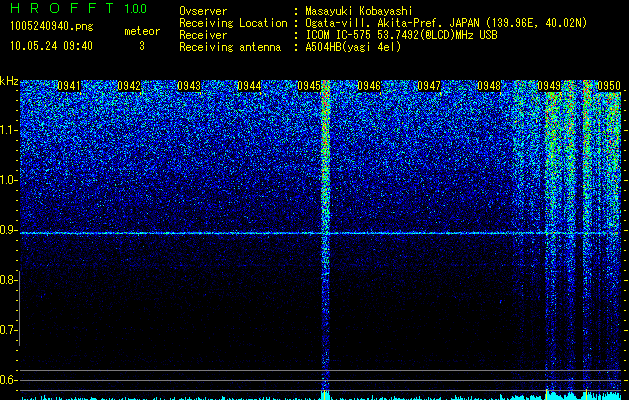629x400 pixels.
Task: Click the date 10.05.24 09:40
Action: pyautogui.click(x=51, y=46)
